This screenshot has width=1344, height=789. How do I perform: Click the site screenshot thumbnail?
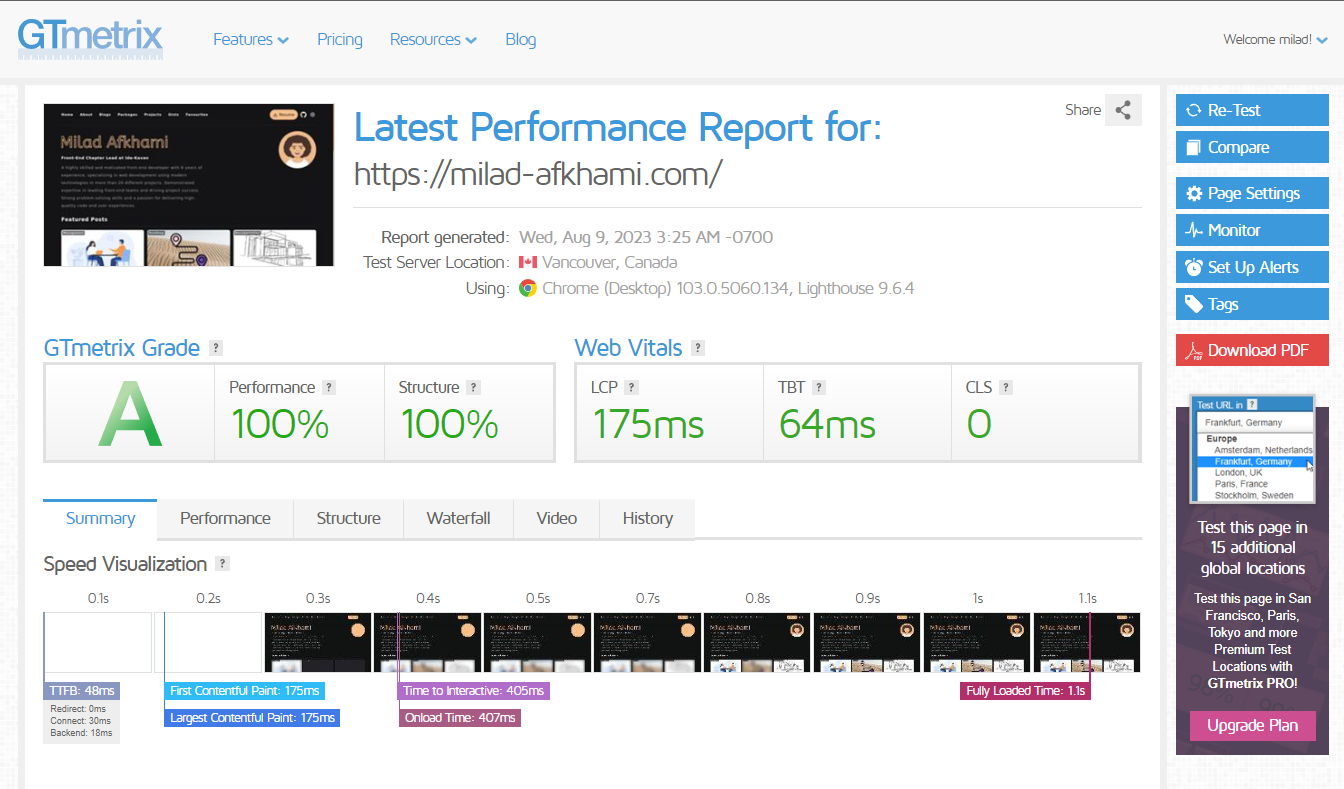[x=189, y=185]
